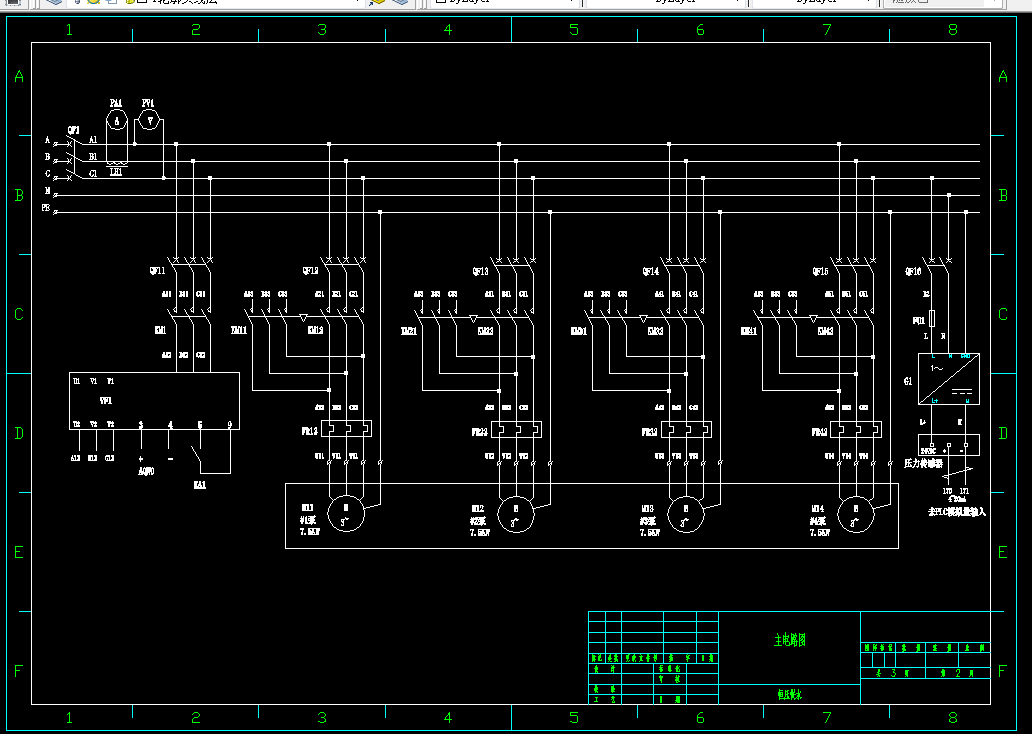Select the M12 pump motor circle

pyautogui.click(x=515, y=514)
